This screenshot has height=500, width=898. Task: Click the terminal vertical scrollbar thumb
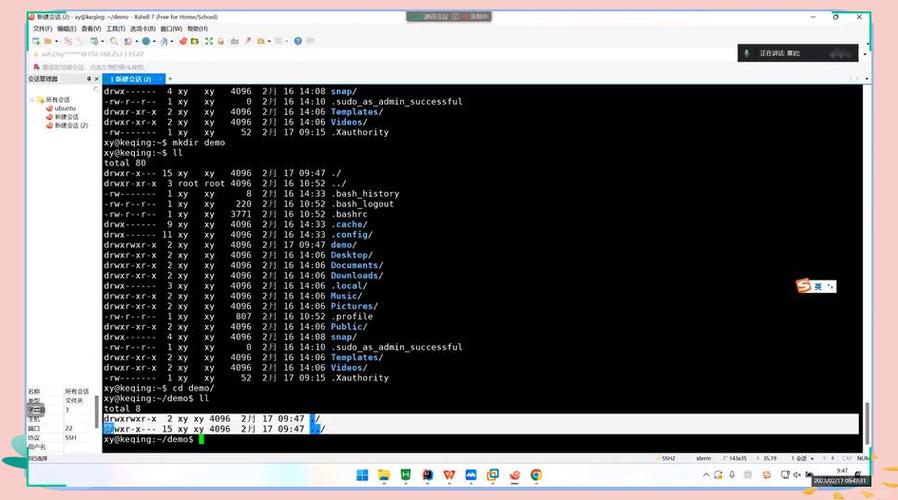point(867,423)
